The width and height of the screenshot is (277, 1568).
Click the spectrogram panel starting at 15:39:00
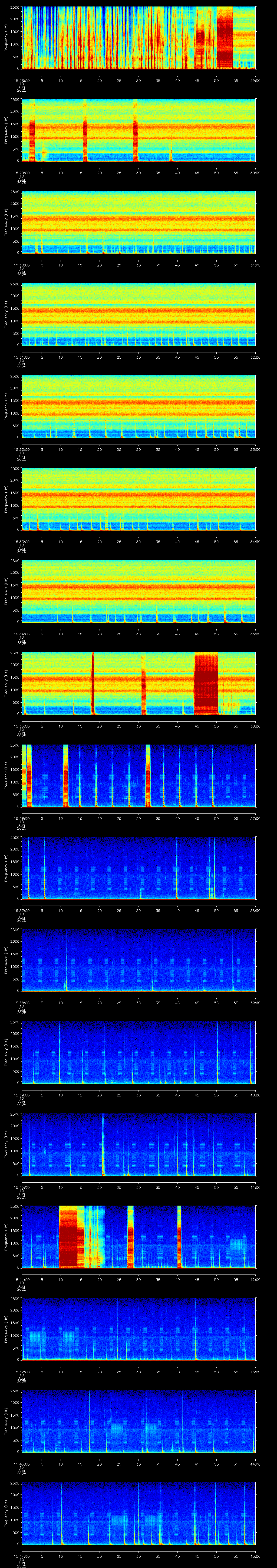pos(139,1052)
